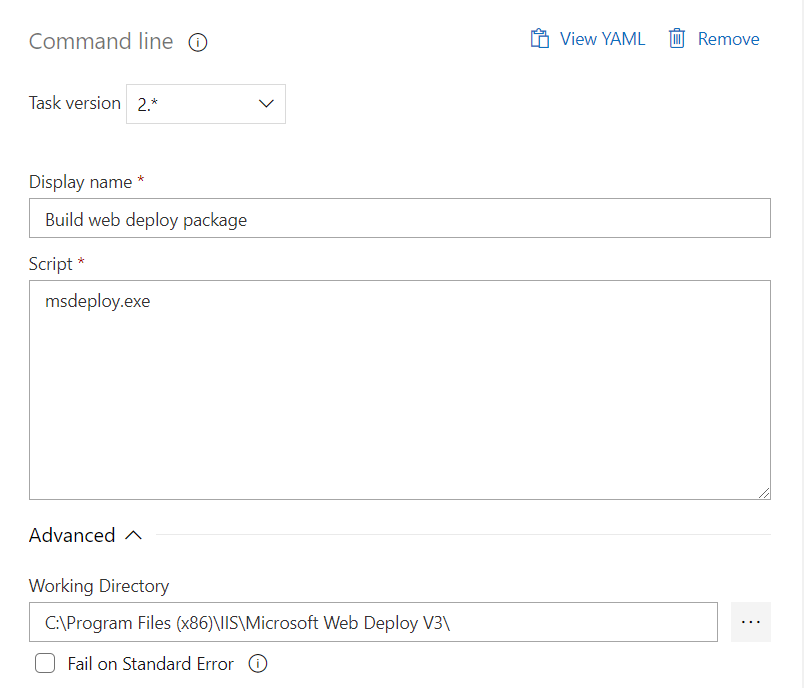Focus the Working Directory path field
This screenshot has width=804, height=688.
(373, 622)
